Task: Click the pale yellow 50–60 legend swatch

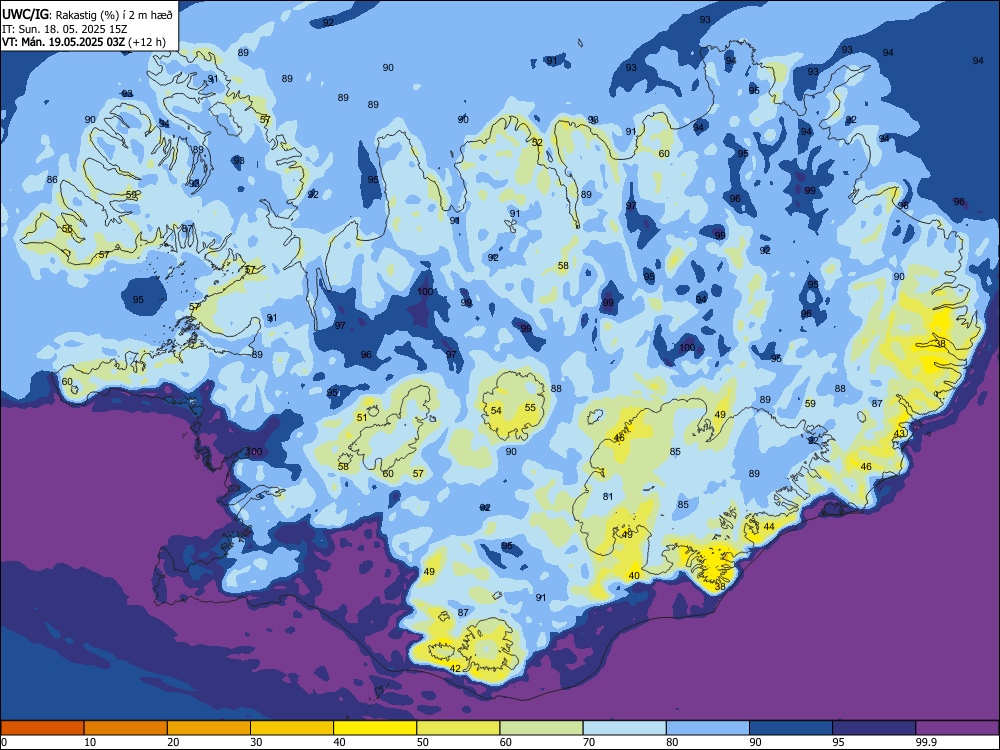Action: click(458, 728)
